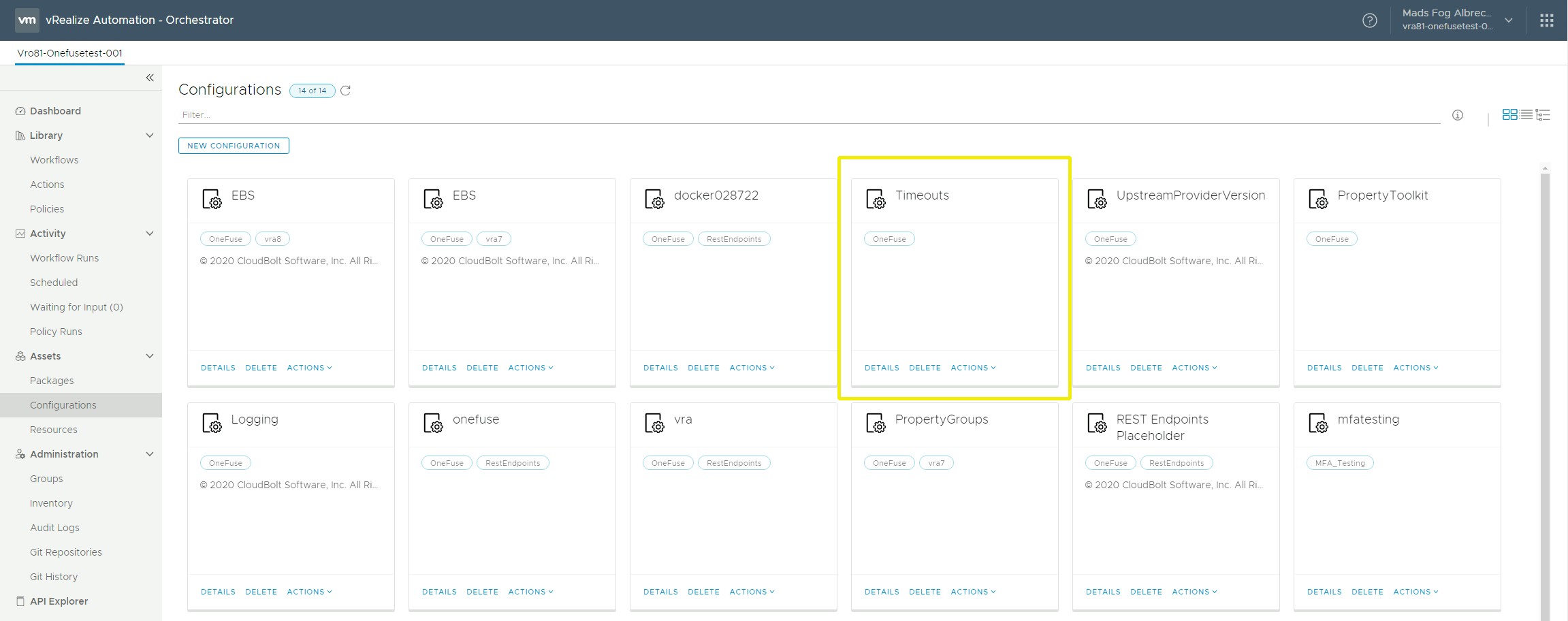
Task: Click DELETE on the PropertyToolkit card
Action: 1367,368
